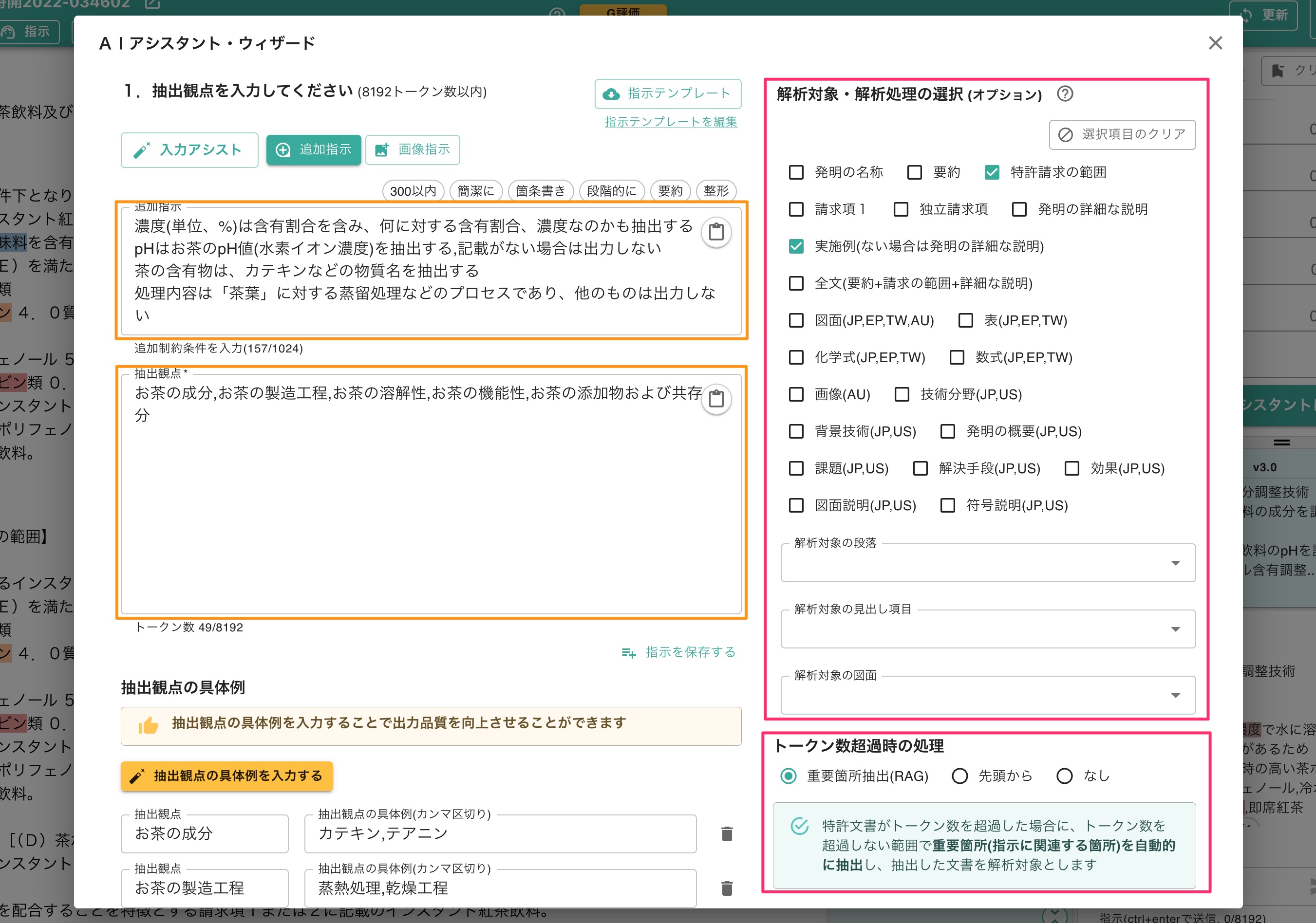This screenshot has width=1316, height=923.
Task: Open the 解析対象の段落 dropdown
Action: pos(988,563)
